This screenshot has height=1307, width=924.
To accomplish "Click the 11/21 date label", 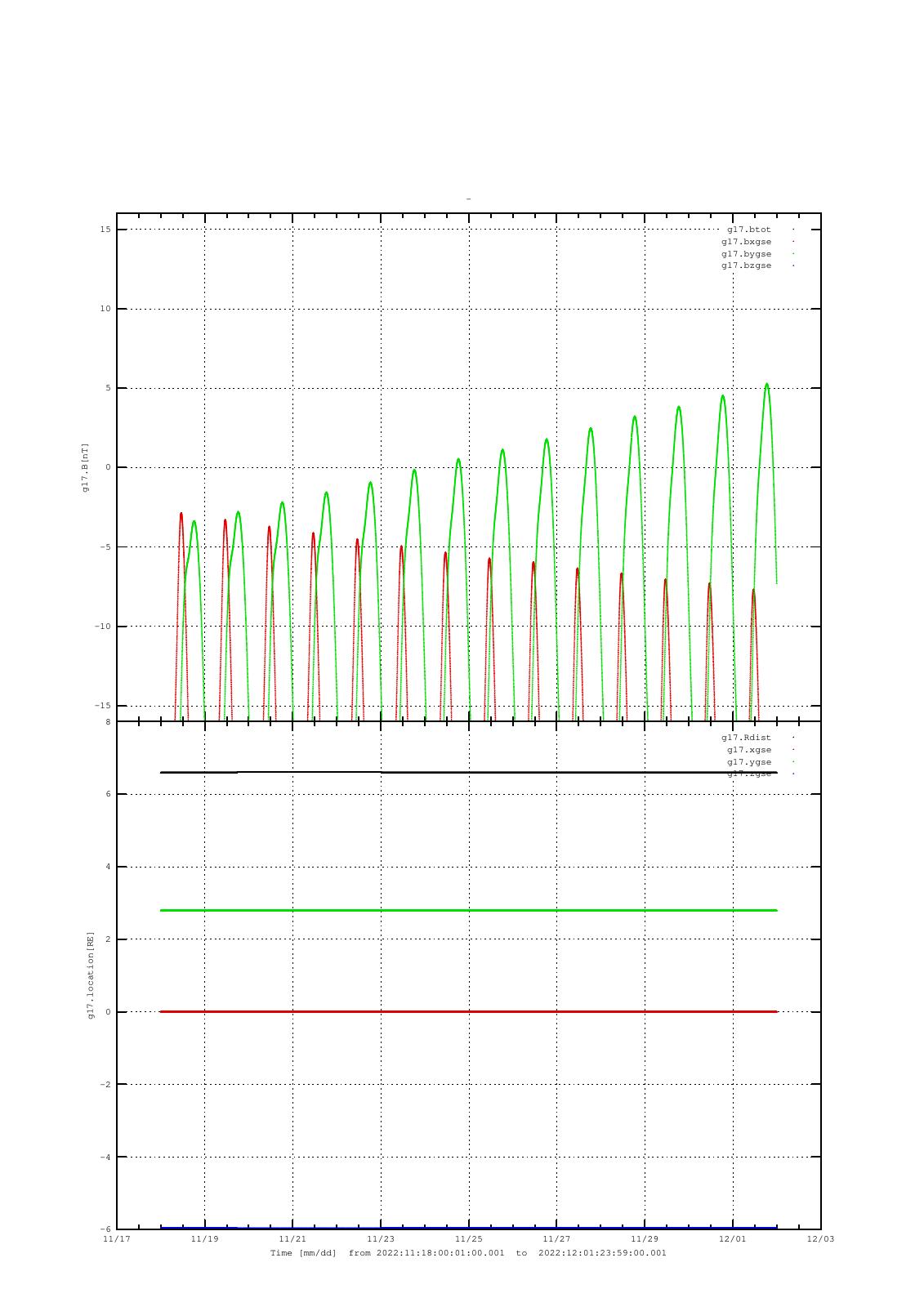I will tap(292, 1239).
